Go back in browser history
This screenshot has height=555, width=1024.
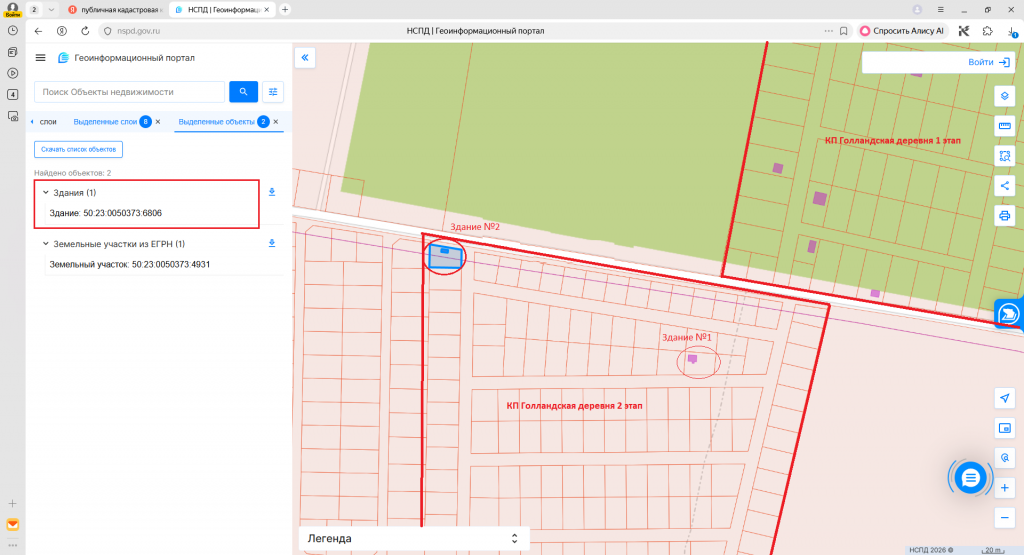pos(38,31)
